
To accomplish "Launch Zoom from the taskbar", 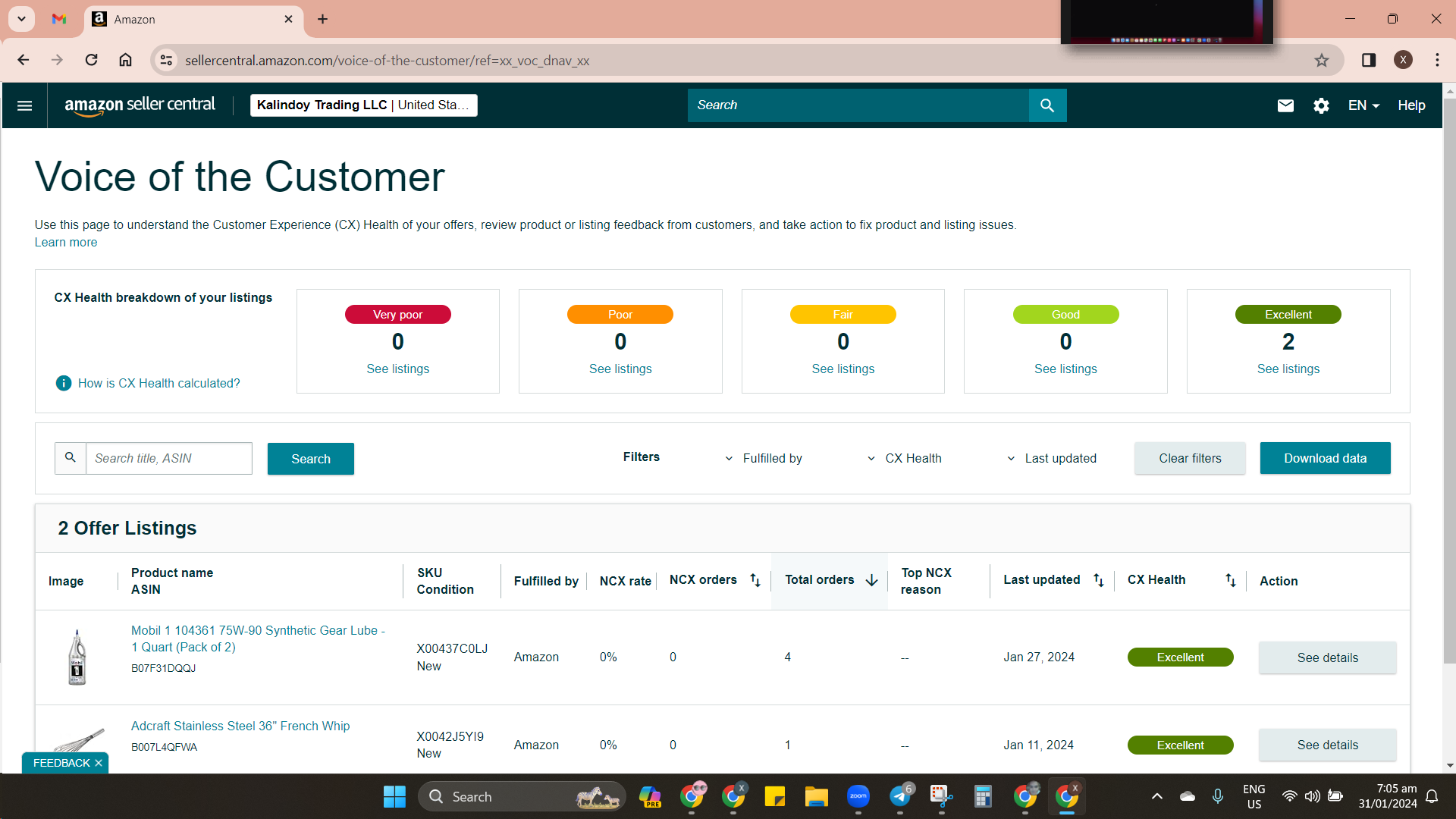I will [x=858, y=796].
